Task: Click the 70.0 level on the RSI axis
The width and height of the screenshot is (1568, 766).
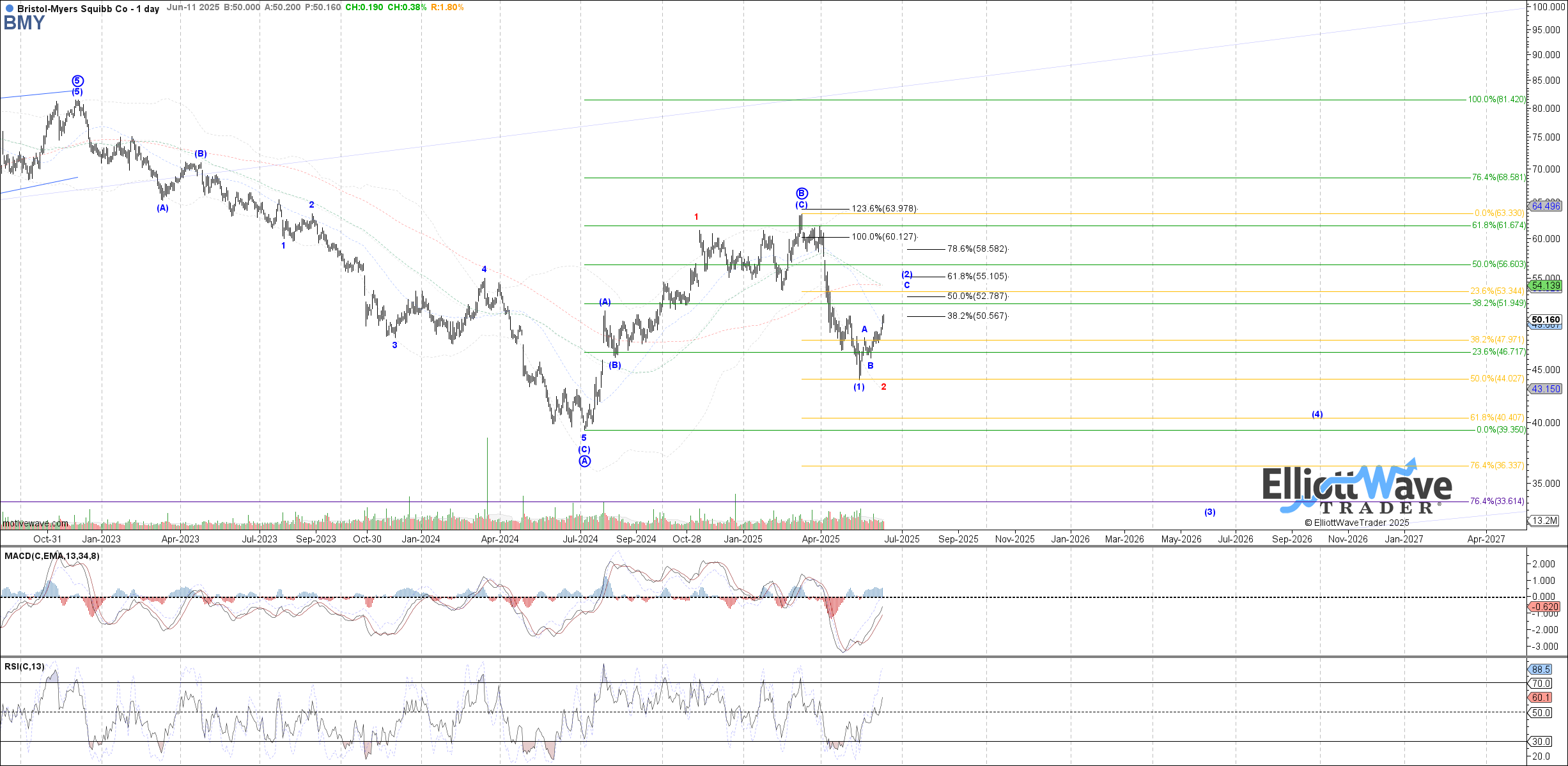Action: pyautogui.click(x=1542, y=684)
